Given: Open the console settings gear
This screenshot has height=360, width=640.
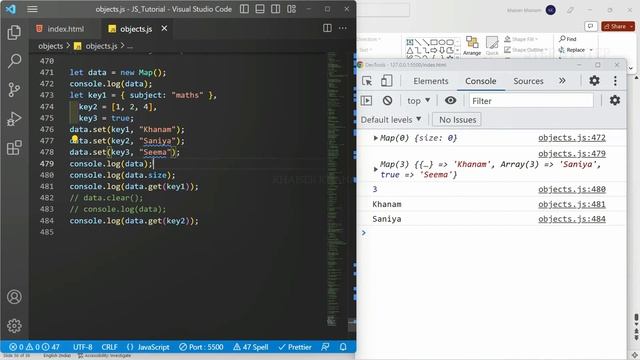Looking at the screenshot, I should tap(615, 100).
